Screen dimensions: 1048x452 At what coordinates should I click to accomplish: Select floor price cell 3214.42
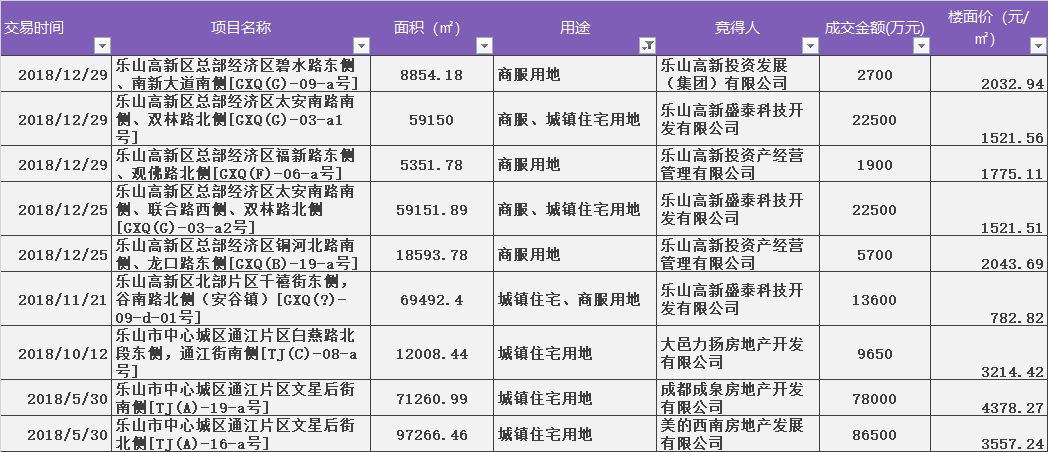(989, 353)
